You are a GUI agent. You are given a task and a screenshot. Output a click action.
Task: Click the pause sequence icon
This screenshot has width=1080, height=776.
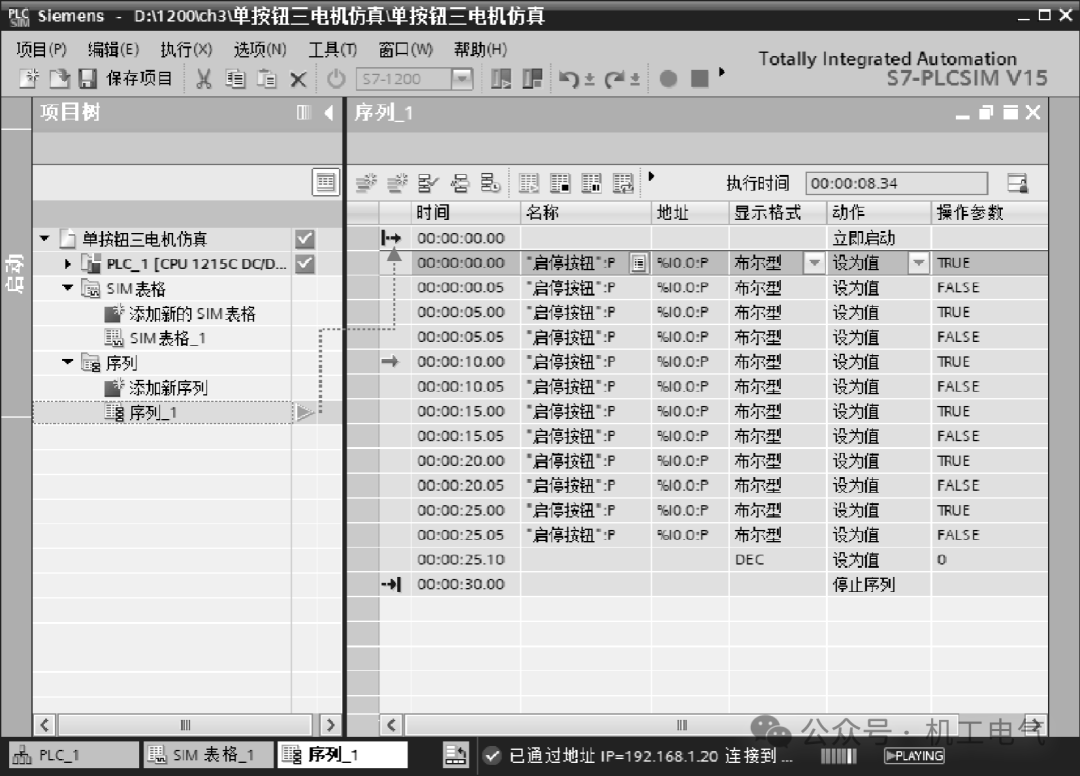(x=592, y=183)
